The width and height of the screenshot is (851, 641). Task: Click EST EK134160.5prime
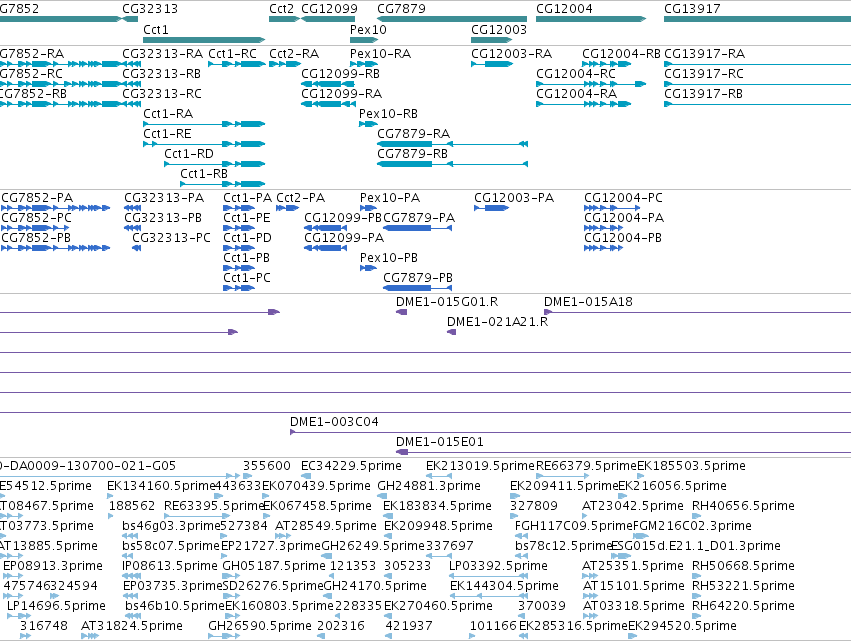(110, 496)
